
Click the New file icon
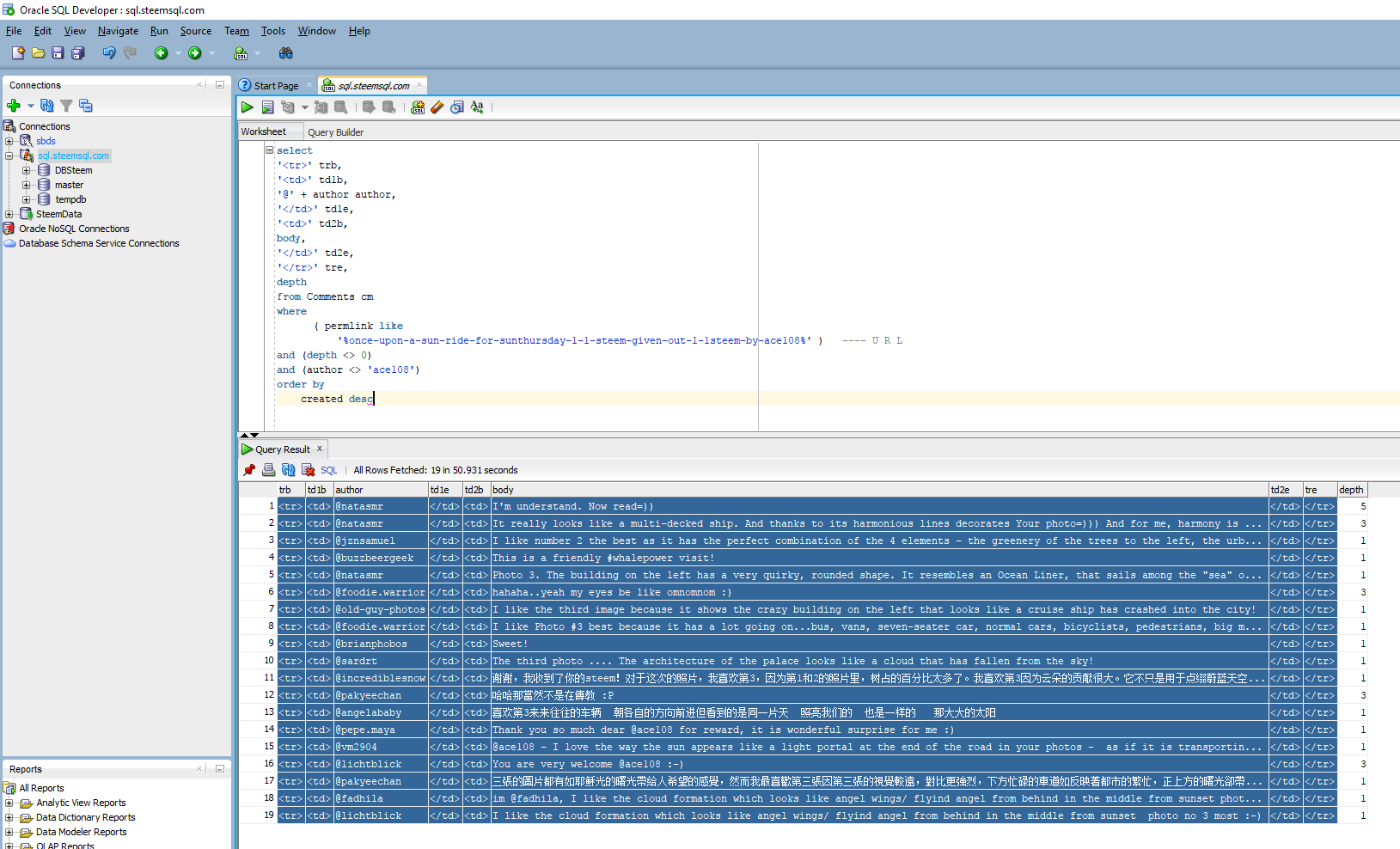point(18,53)
